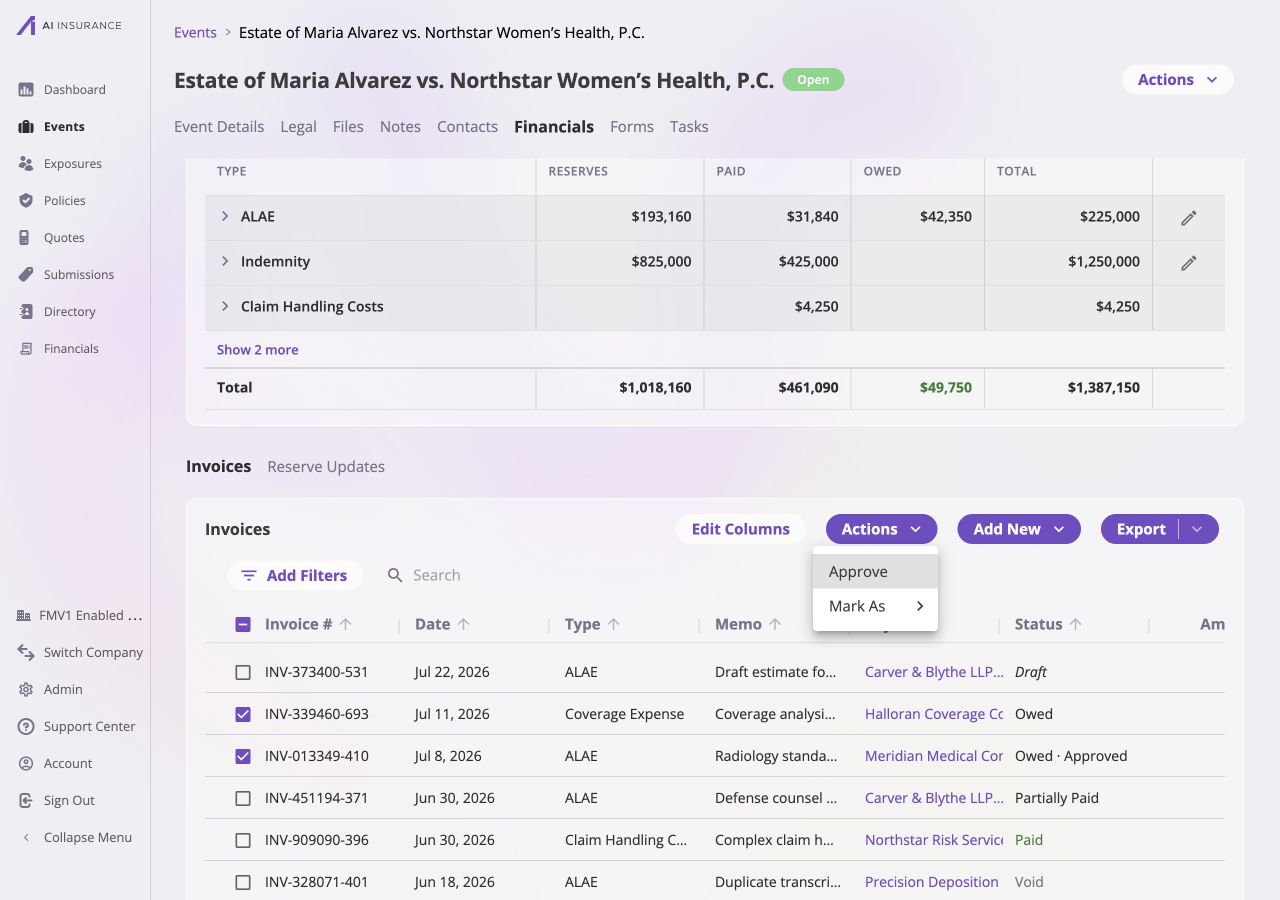Sort by Status arrow icon

(1076, 624)
